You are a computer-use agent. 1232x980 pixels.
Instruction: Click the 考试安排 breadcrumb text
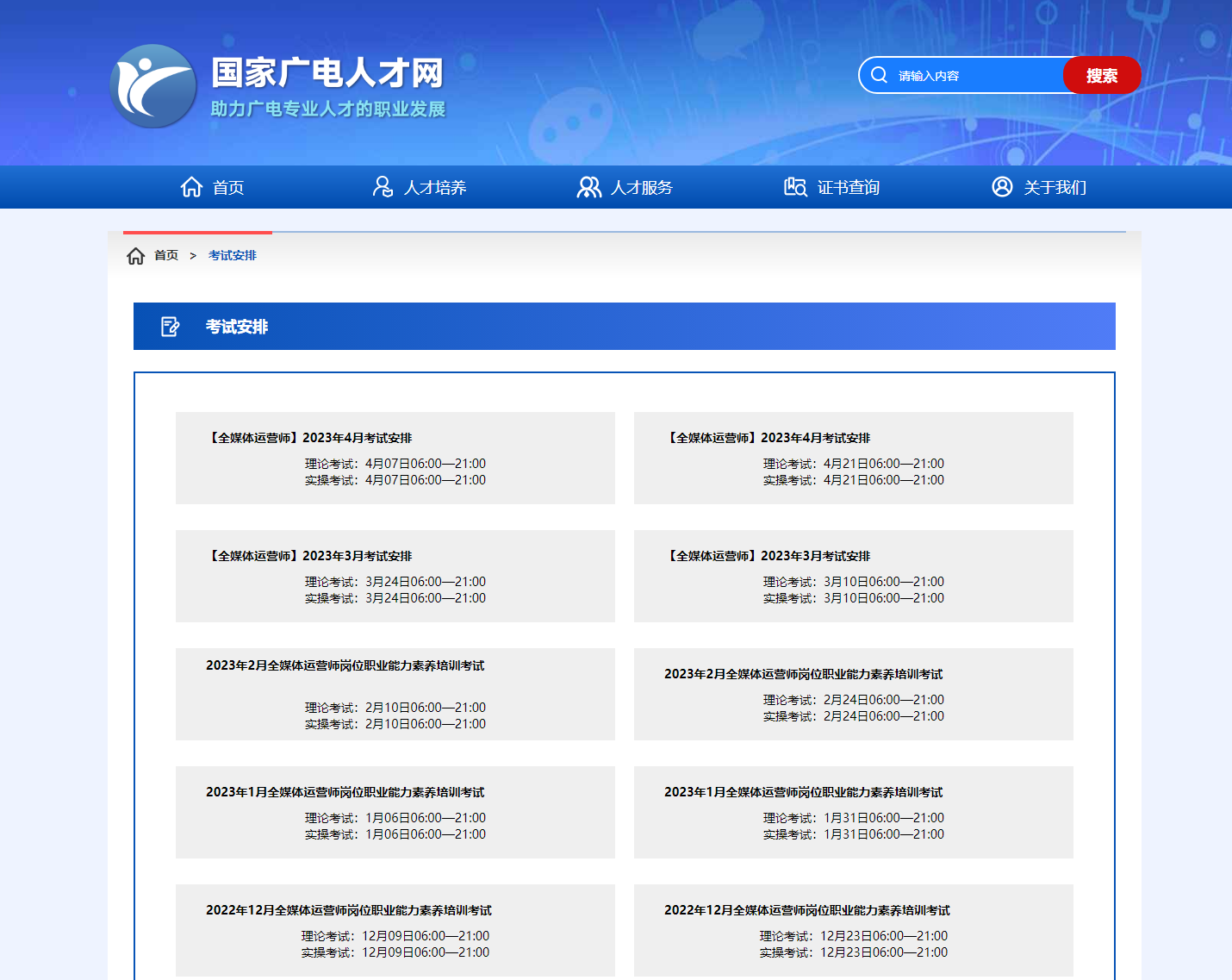point(231,255)
